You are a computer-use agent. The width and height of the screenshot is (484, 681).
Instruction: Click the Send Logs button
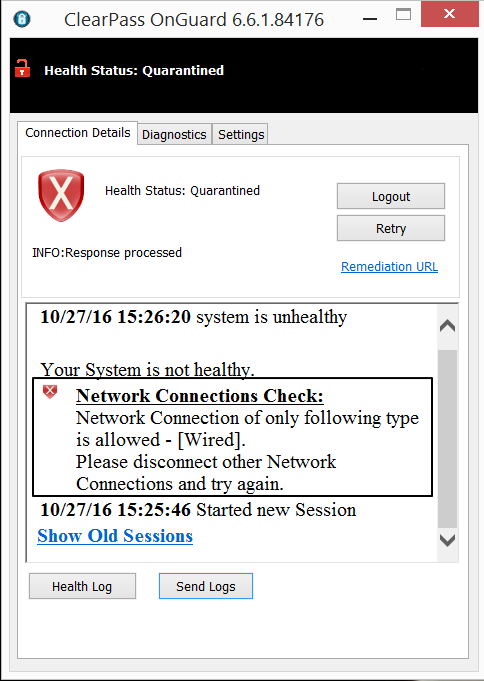click(x=206, y=586)
